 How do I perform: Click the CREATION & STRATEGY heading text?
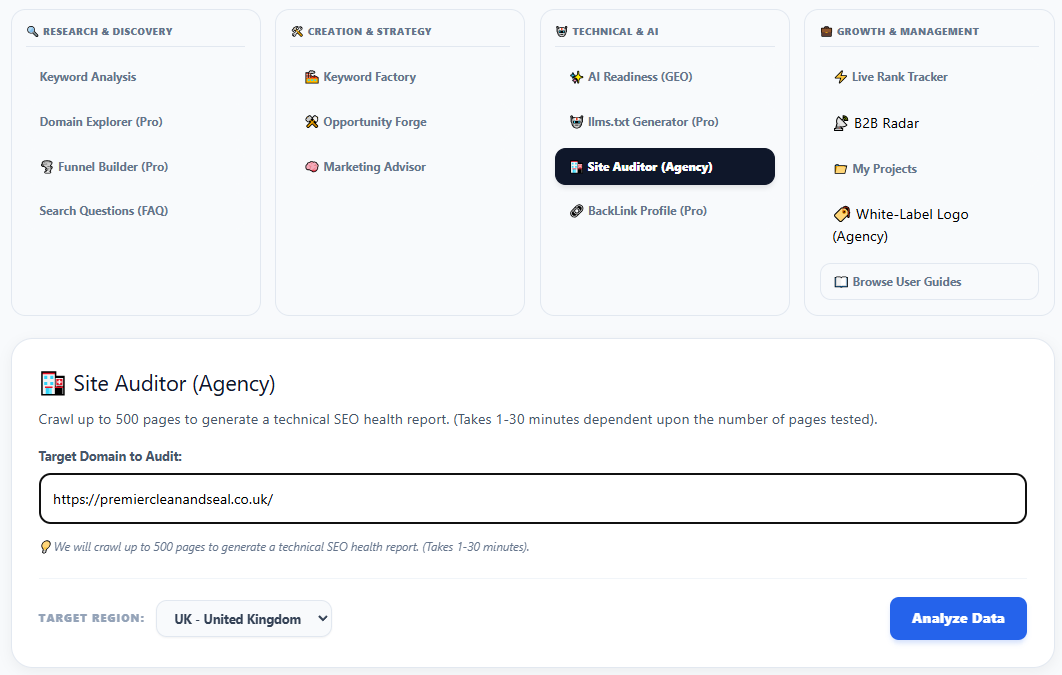coord(370,31)
